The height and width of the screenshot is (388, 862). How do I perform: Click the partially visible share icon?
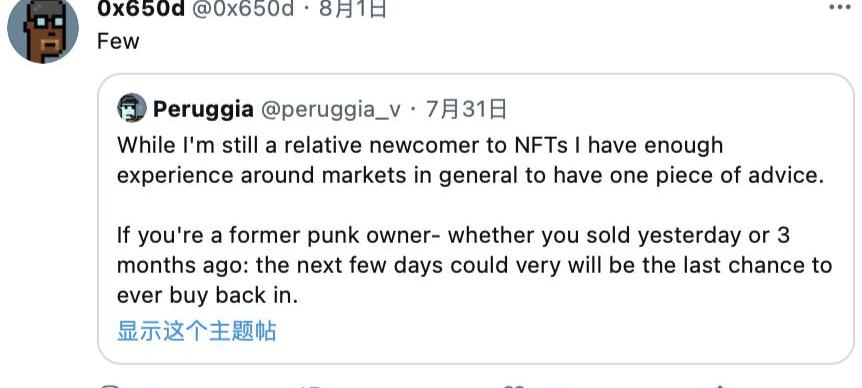720,386
